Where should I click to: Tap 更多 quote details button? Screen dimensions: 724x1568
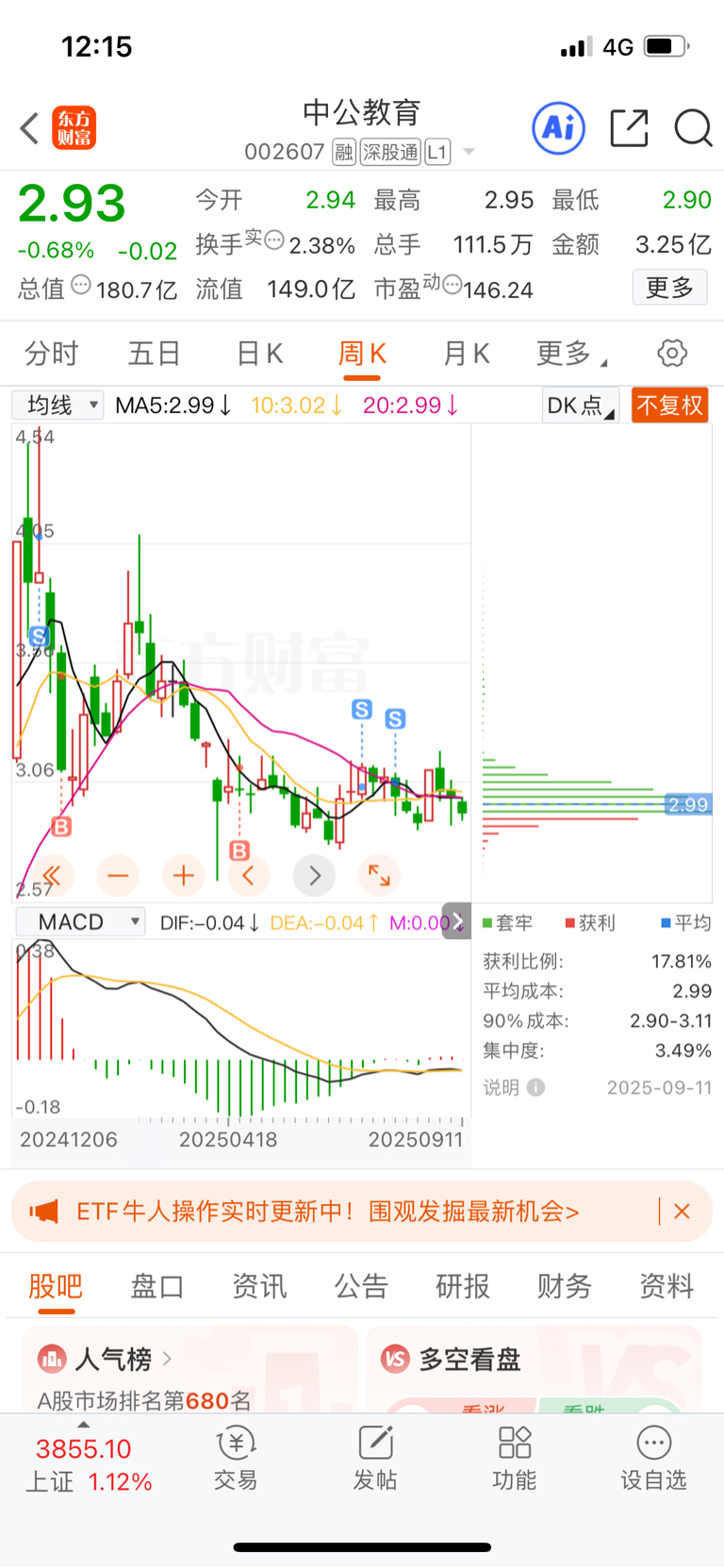pyautogui.click(x=669, y=288)
